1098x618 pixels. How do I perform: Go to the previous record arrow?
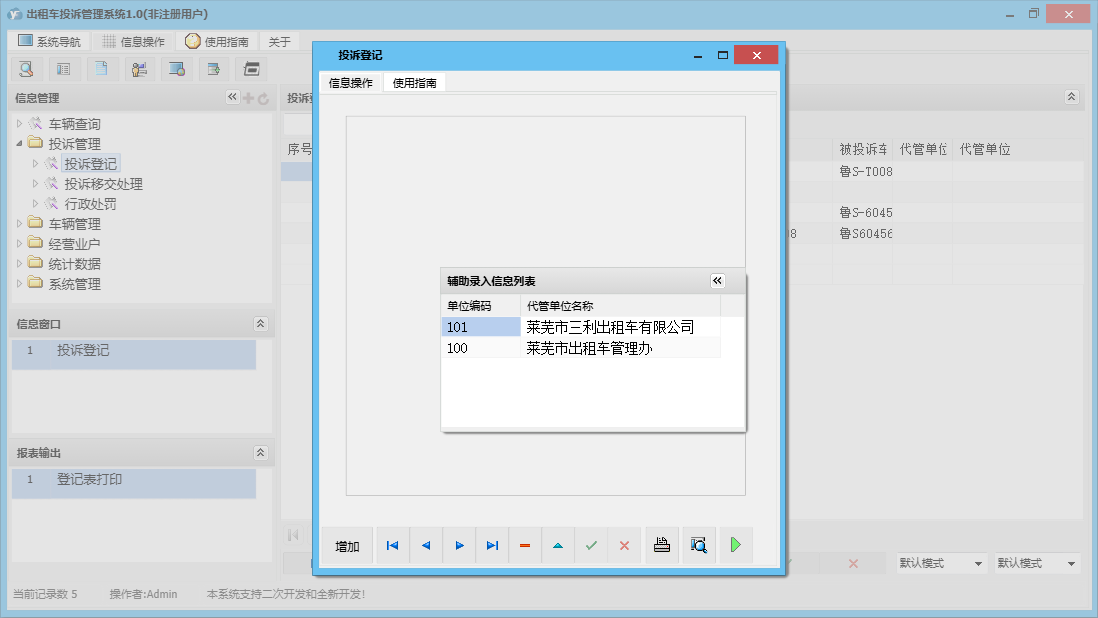(426, 546)
